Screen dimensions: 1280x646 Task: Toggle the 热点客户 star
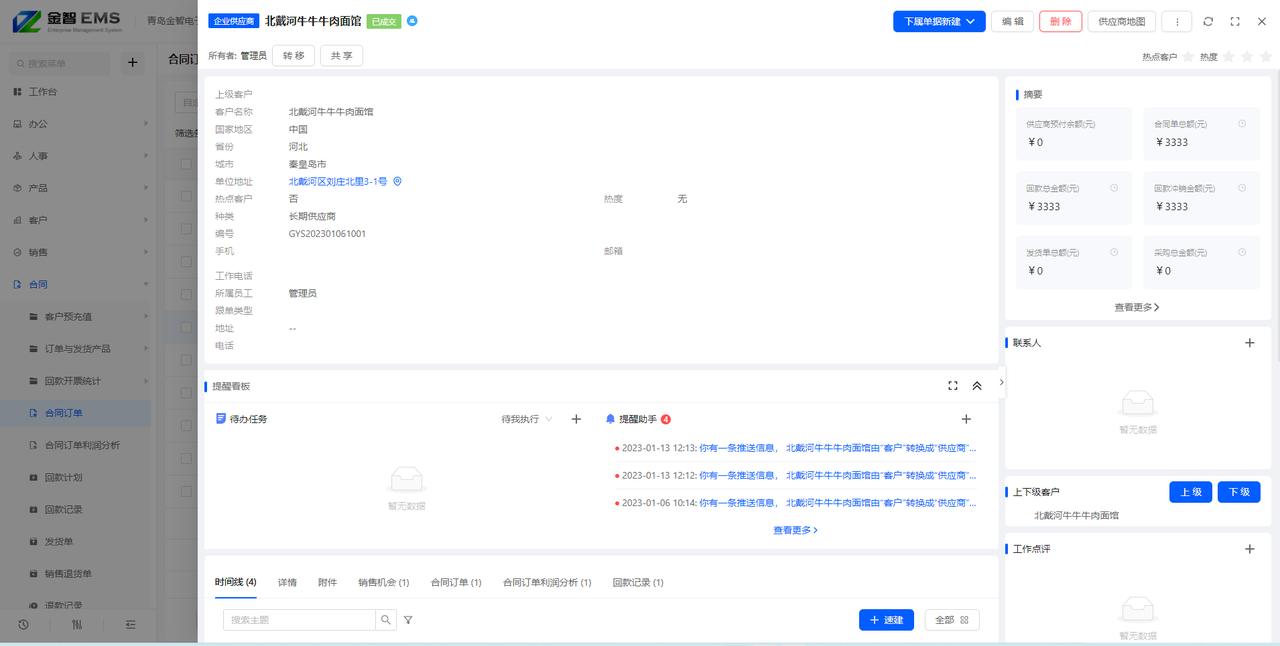(1188, 57)
